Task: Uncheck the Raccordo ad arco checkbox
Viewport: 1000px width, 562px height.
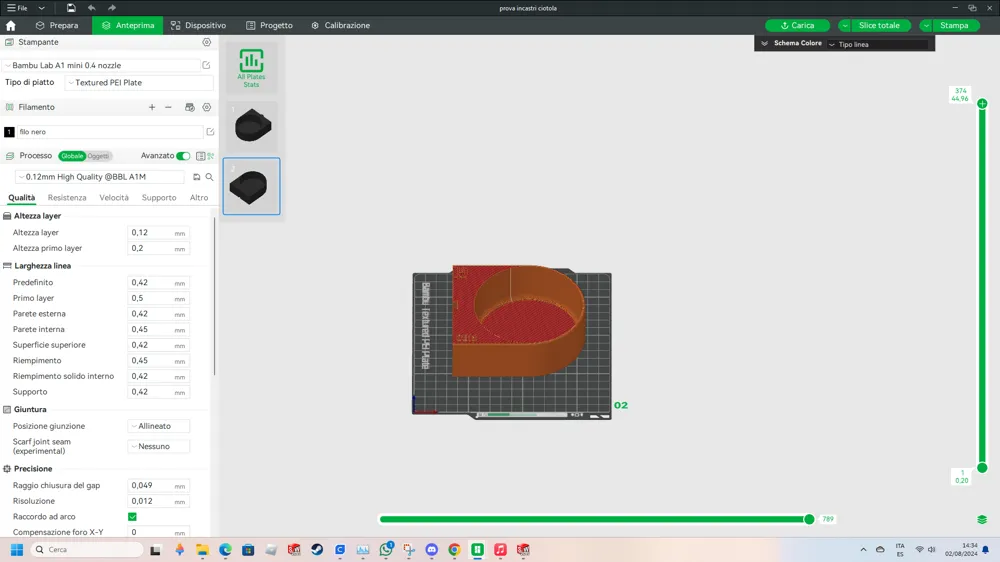Action: [x=132, y=517]
